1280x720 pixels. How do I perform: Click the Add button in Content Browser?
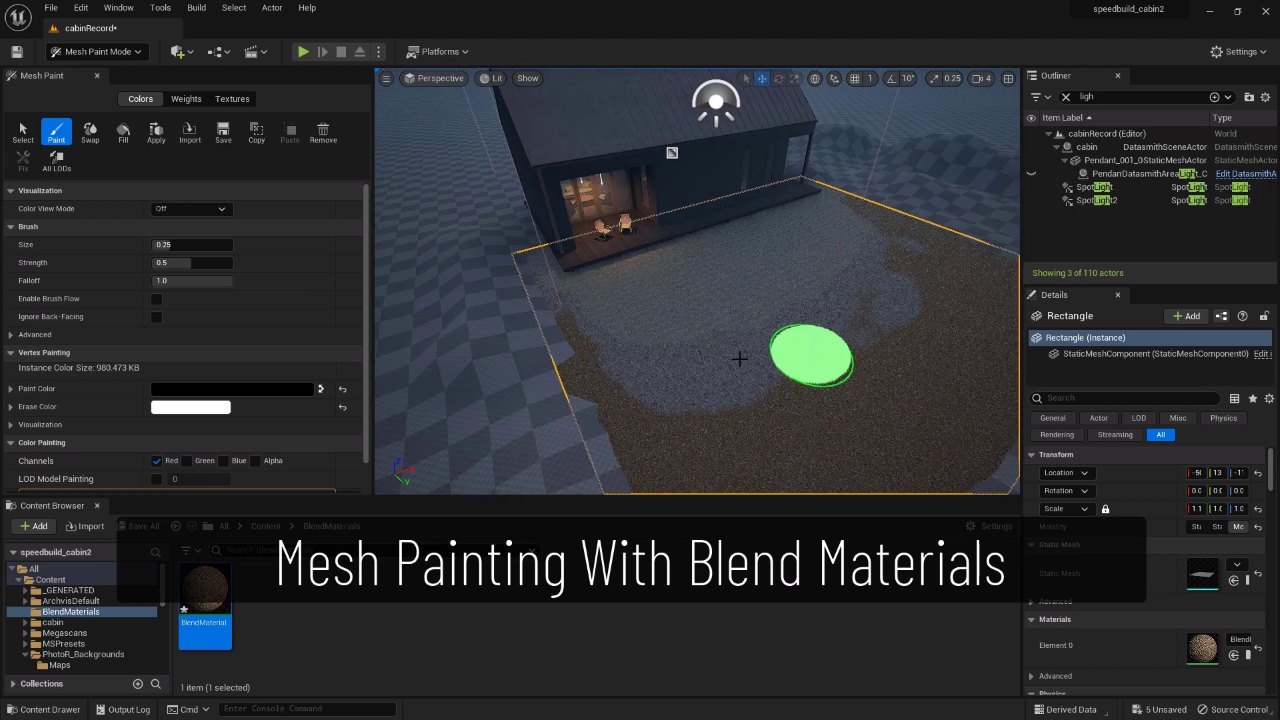tap(33, 526)
